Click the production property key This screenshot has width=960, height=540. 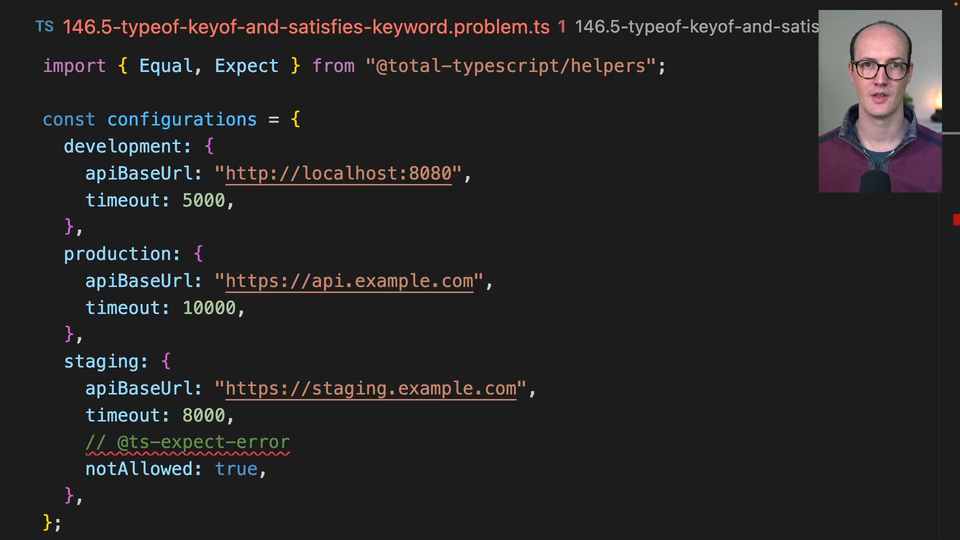(117, 254)
